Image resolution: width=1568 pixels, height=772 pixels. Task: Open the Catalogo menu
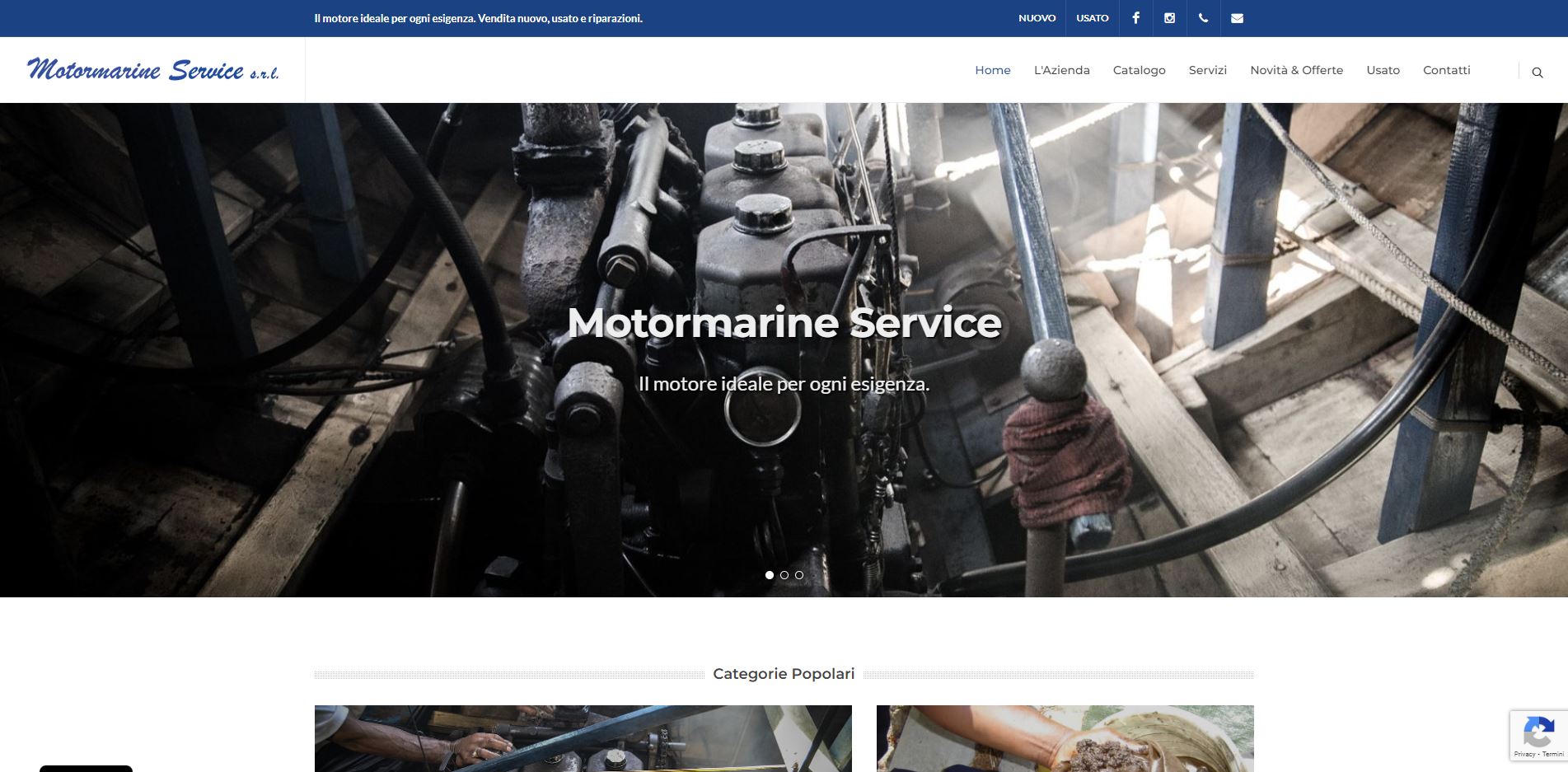(x=1140, y=70)
